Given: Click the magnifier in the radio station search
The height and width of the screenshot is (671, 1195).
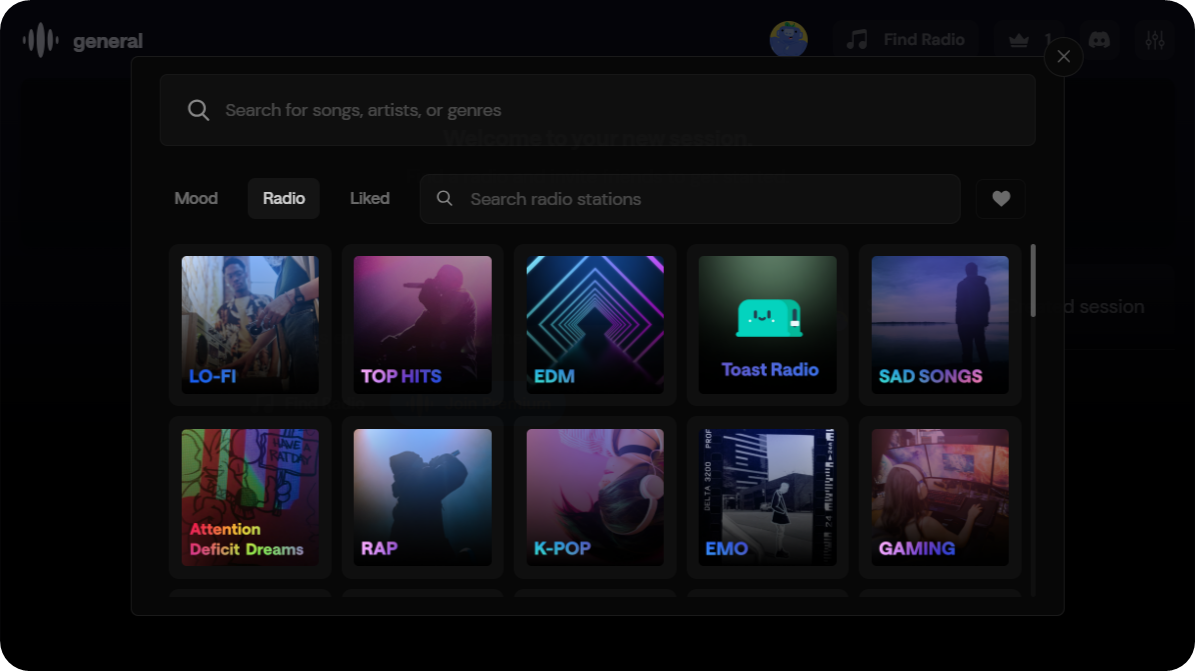Looking at the screenshot, I should [444, 199].
